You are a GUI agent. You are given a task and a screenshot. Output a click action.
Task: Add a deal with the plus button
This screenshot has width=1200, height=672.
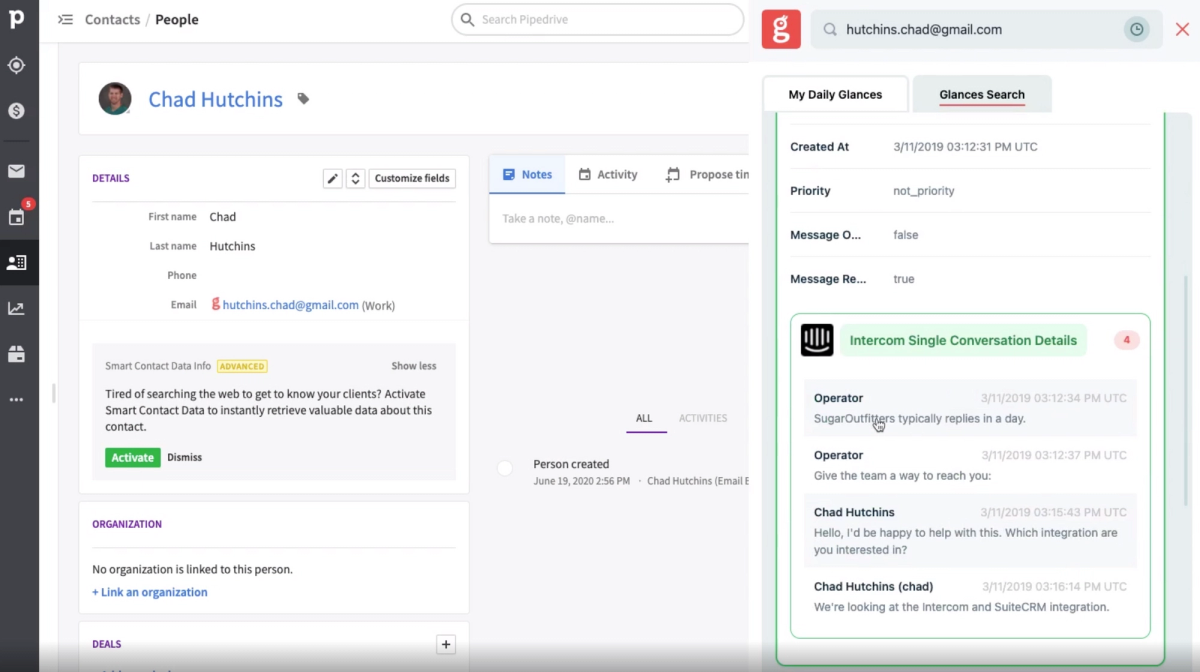(x=447, y=644)
